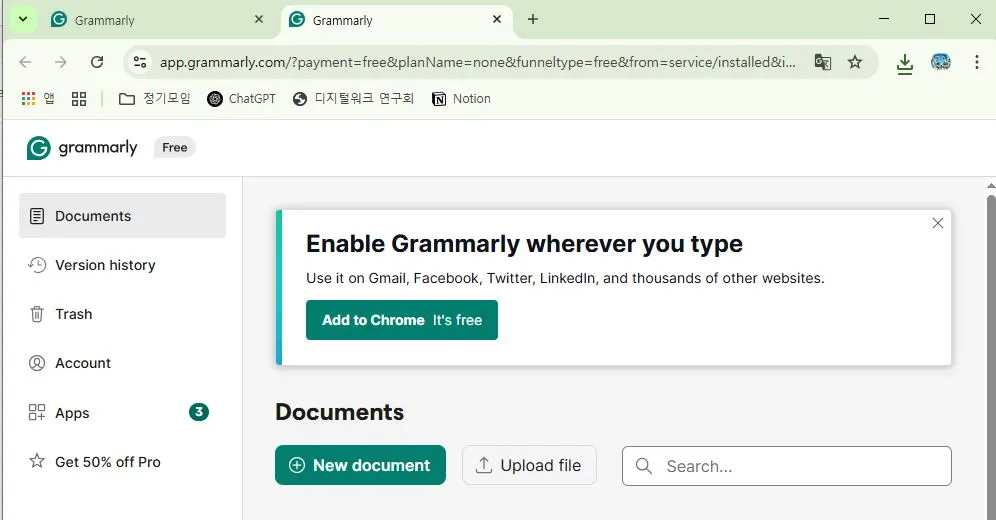
Task: Click the "Enable Grammarly wherever you type" heading
Action: coord(525,244)
